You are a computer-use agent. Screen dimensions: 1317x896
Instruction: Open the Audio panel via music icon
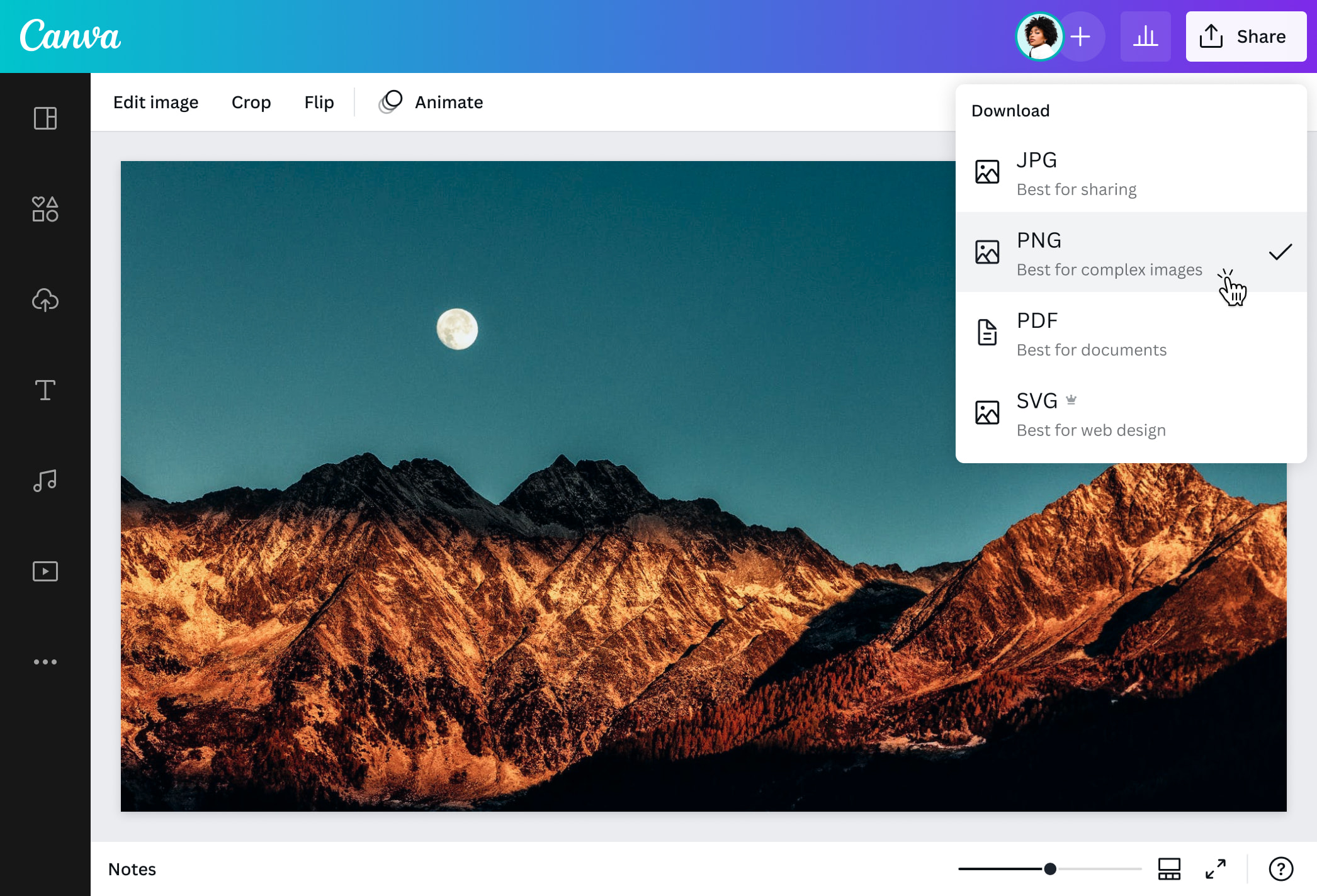point(45,481)
